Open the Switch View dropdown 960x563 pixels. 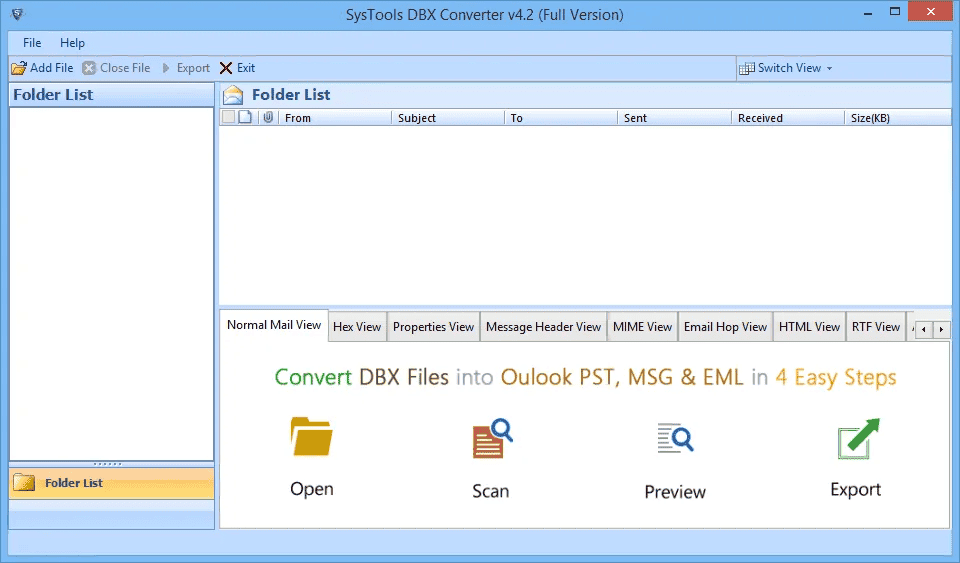point(786,68)
